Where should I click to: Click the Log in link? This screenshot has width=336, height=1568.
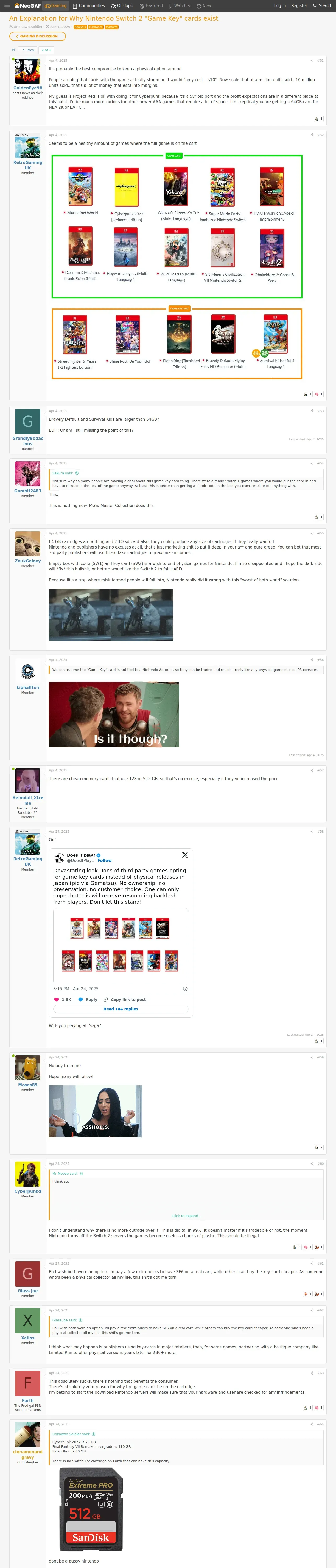tap(280, 5)
